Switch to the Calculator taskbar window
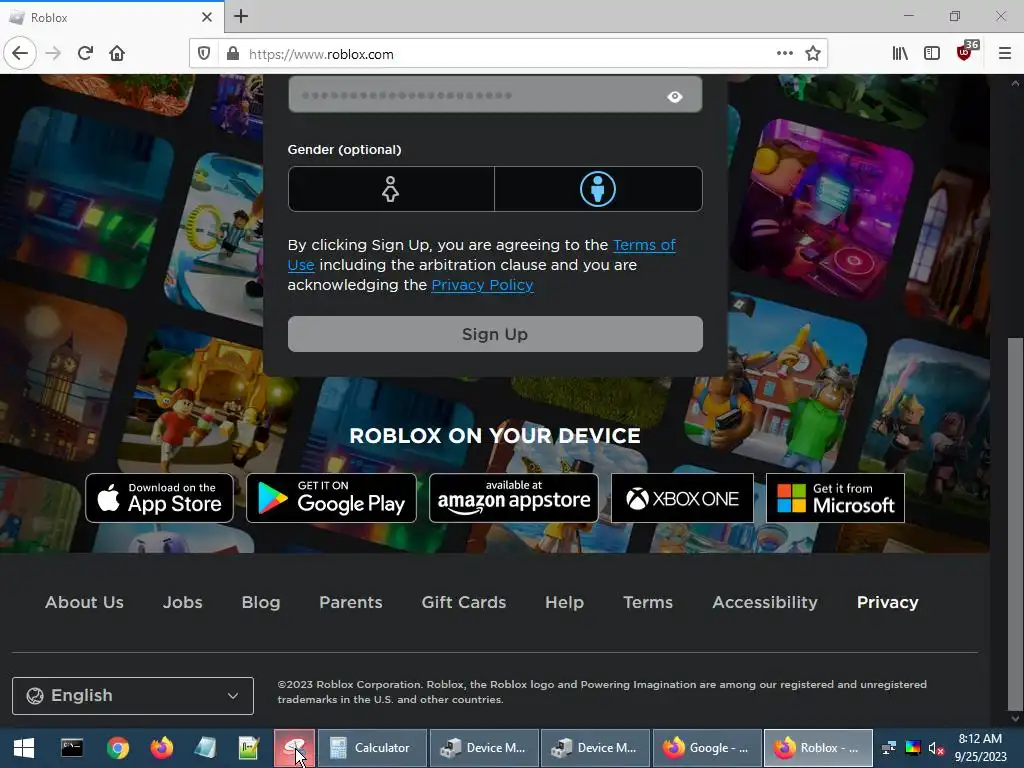The image size is (1024, 768). 372,748
